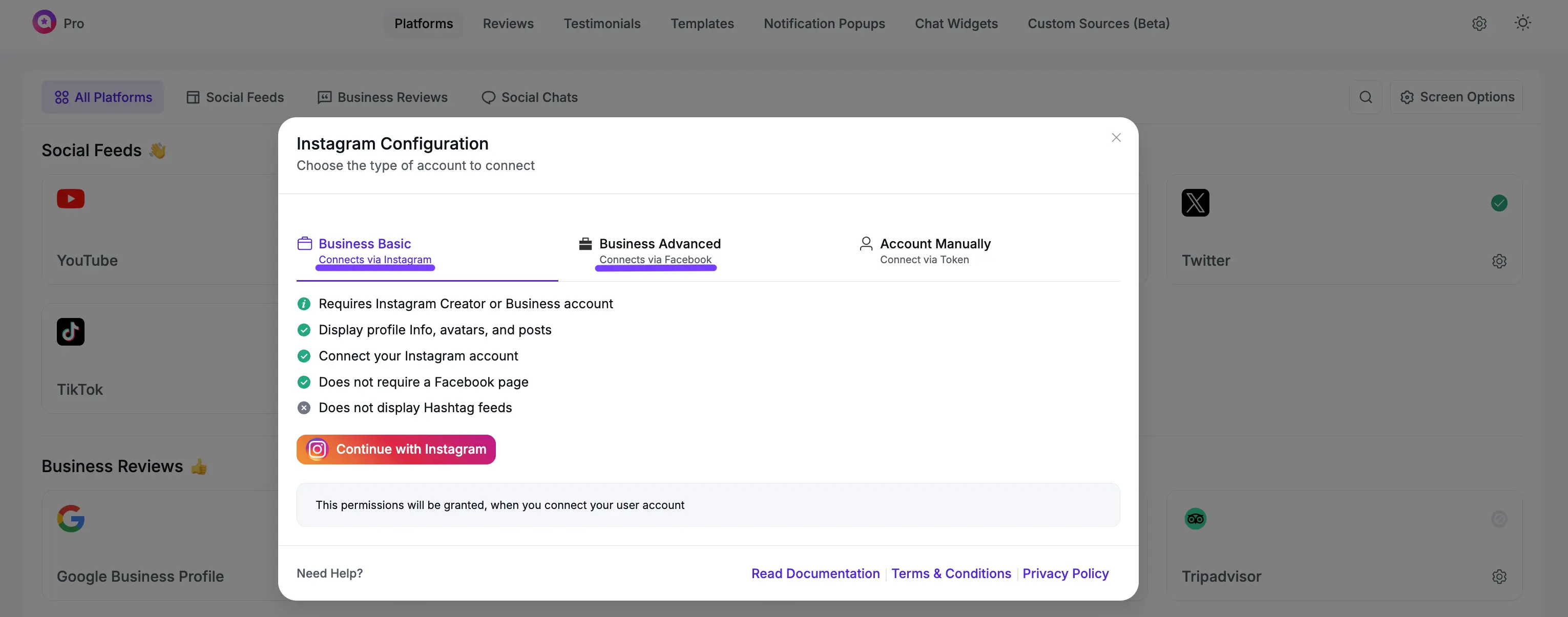The image size is (1568, 617).
Task: Go to Notification Popups menu
Action: 824,24
